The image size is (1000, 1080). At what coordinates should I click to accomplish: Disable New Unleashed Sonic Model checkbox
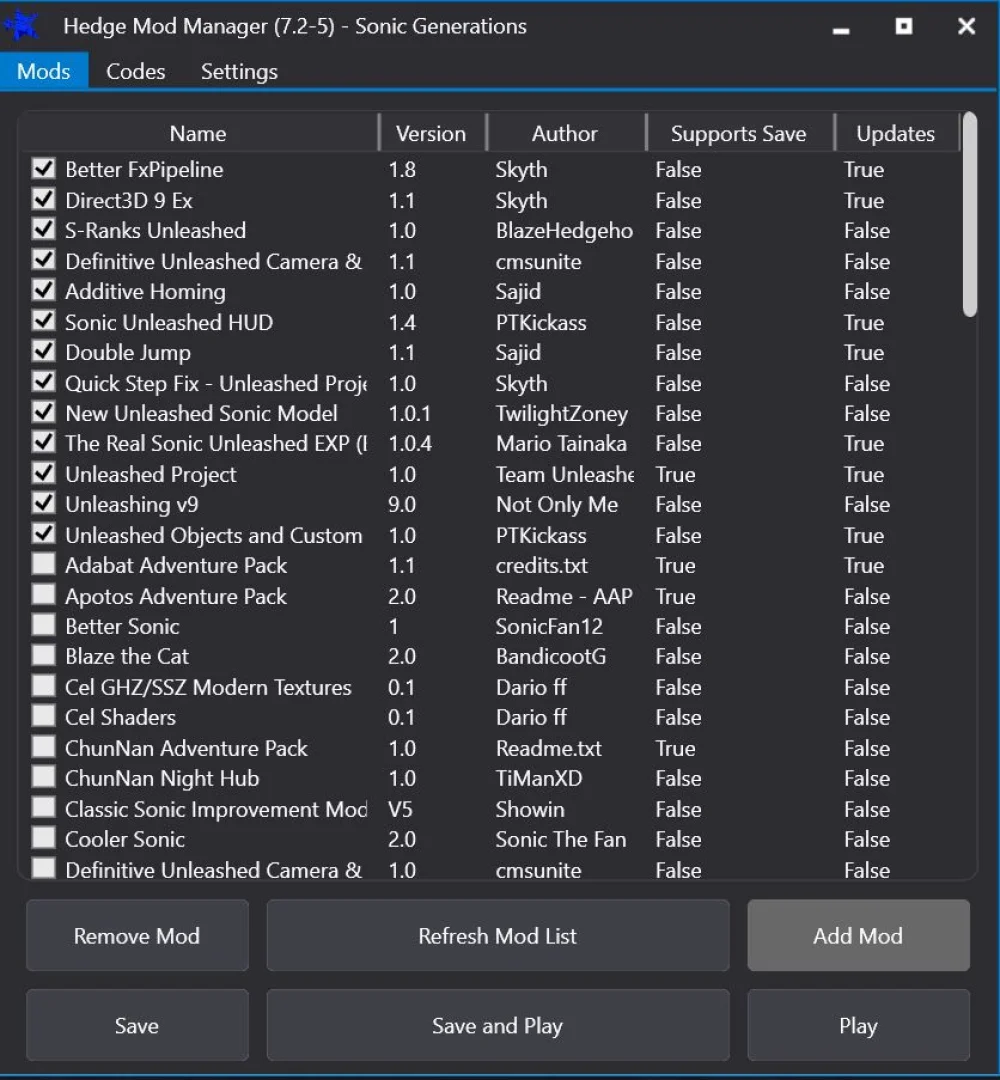click(x=44, y=413)
